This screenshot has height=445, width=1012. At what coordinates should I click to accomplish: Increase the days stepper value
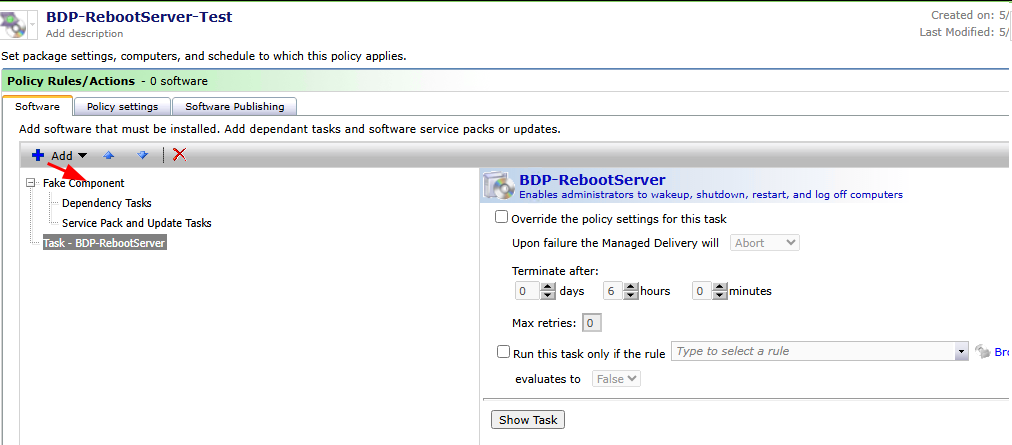(548, 287)
